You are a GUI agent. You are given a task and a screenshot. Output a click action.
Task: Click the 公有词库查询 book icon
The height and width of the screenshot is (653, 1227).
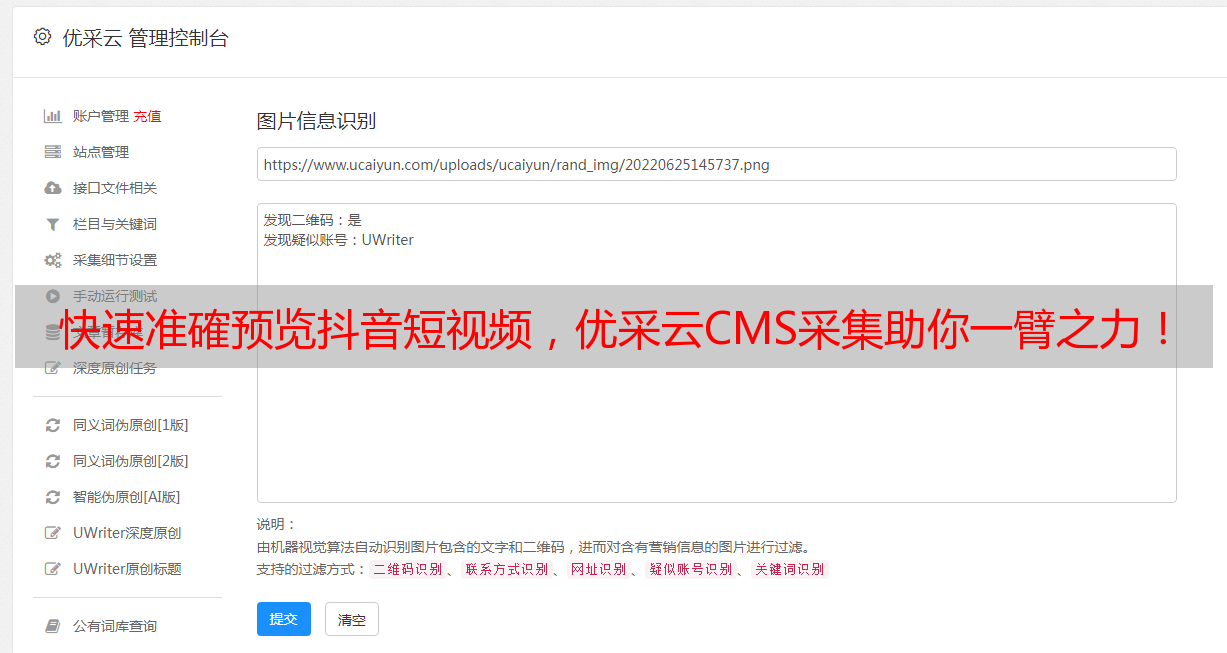(53, 626)
